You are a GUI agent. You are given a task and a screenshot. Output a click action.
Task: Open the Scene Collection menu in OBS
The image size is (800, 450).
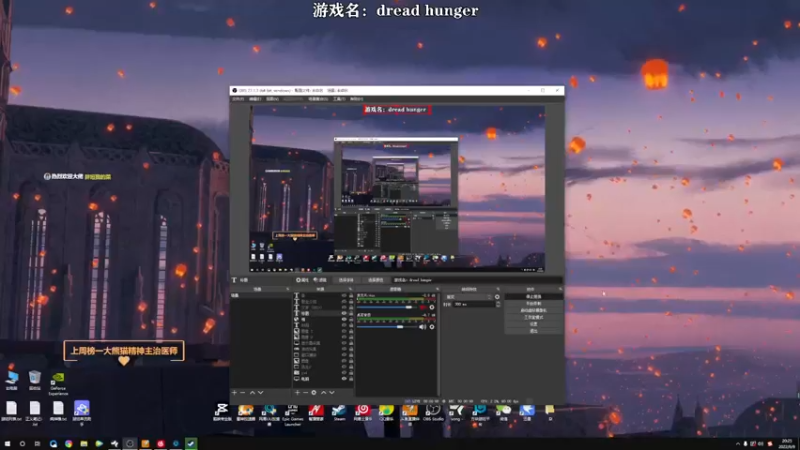(x=318, y=99)
